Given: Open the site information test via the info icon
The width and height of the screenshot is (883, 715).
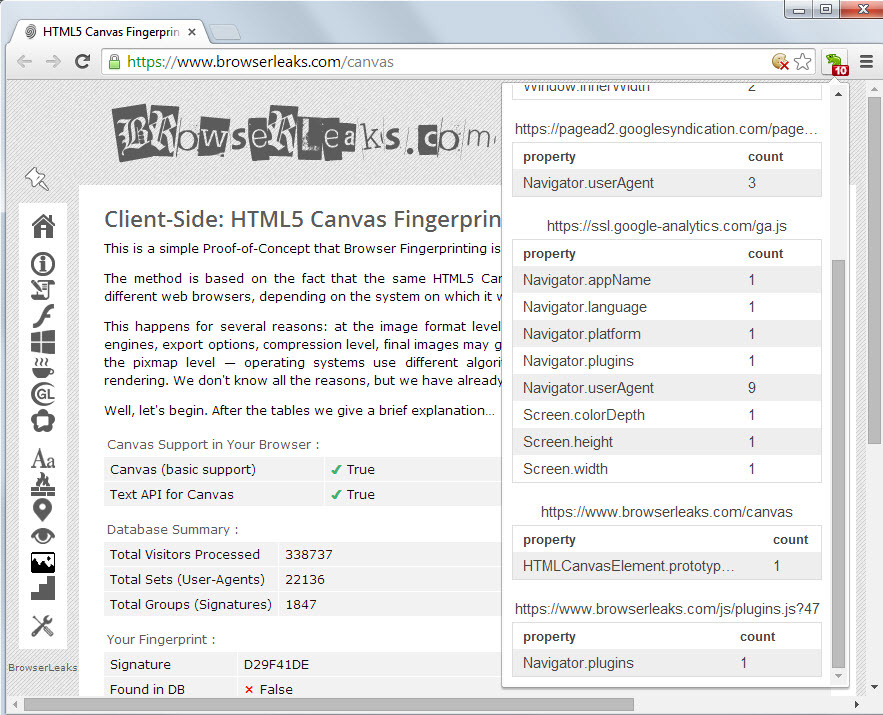Looking at the screenshot, I should 42,264.
